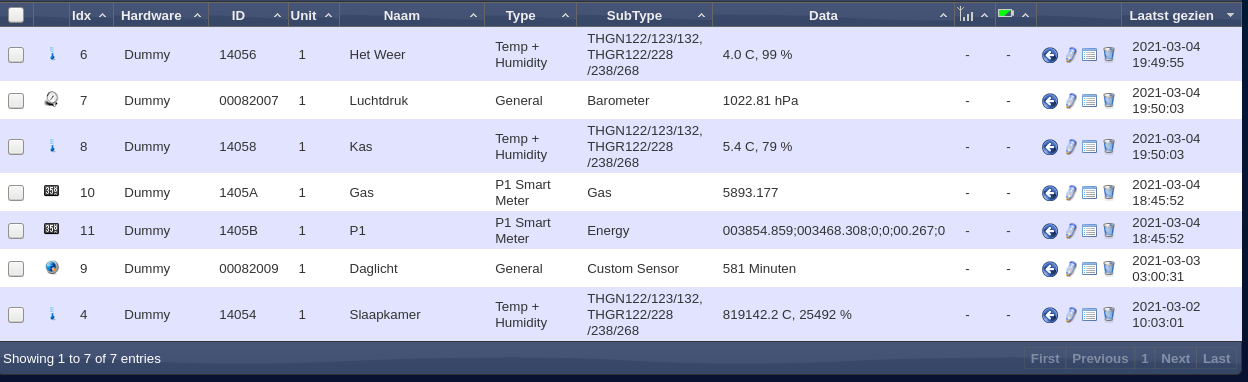The image size is (1248, 382).
Task: Open the log icon for Slaapkamer
Action: point(1089,315)
